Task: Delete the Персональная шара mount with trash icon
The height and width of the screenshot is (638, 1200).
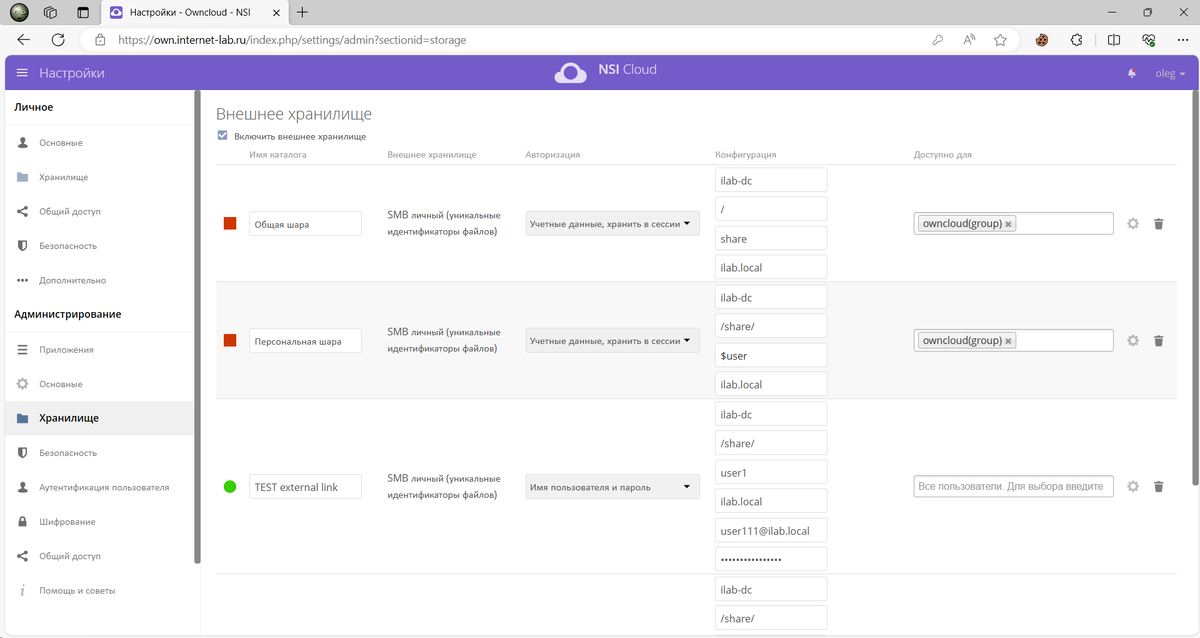Action: [x=1158, y=340]
